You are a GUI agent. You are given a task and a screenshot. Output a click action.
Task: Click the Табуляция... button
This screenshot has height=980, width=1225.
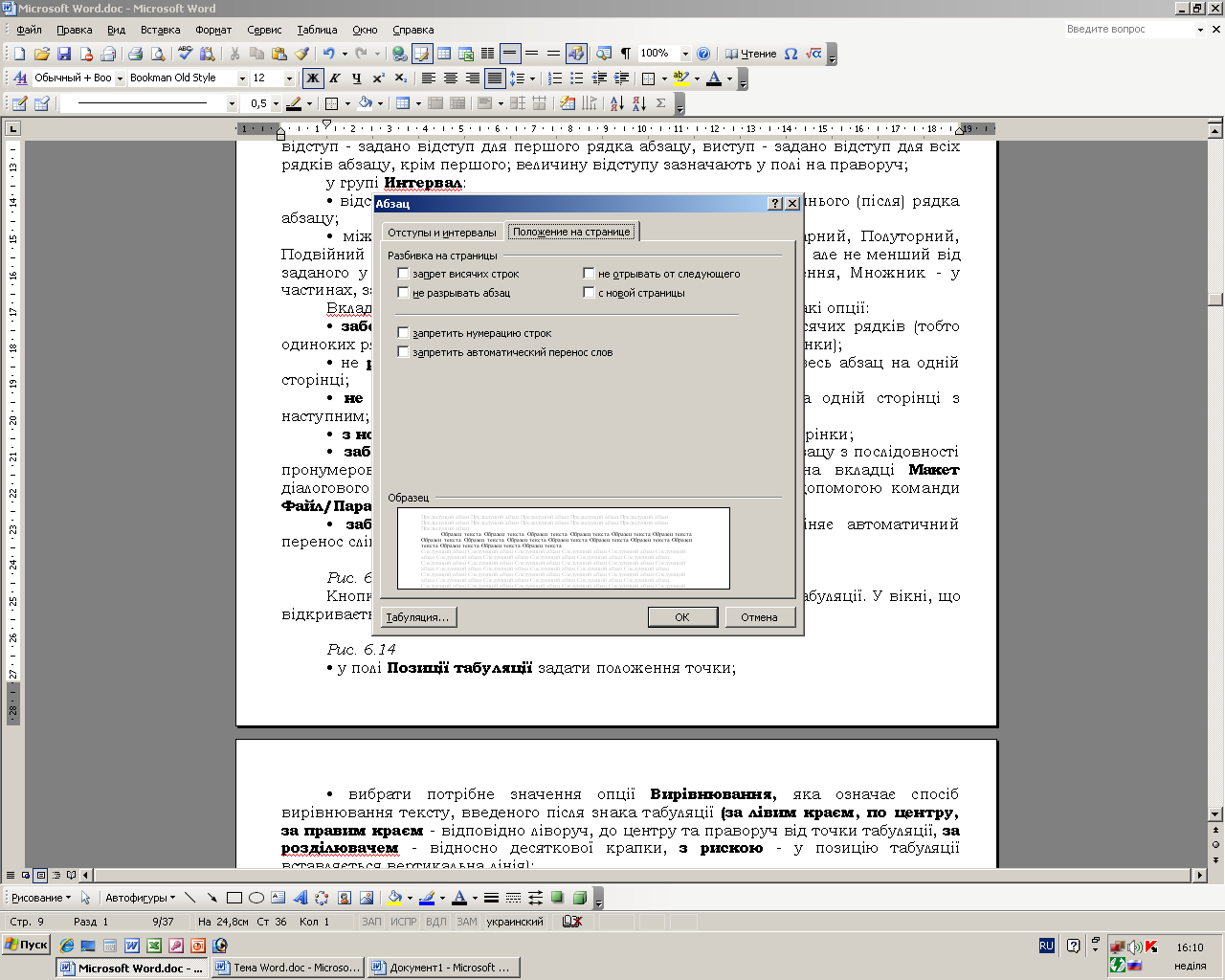click(x=418, y=617)
